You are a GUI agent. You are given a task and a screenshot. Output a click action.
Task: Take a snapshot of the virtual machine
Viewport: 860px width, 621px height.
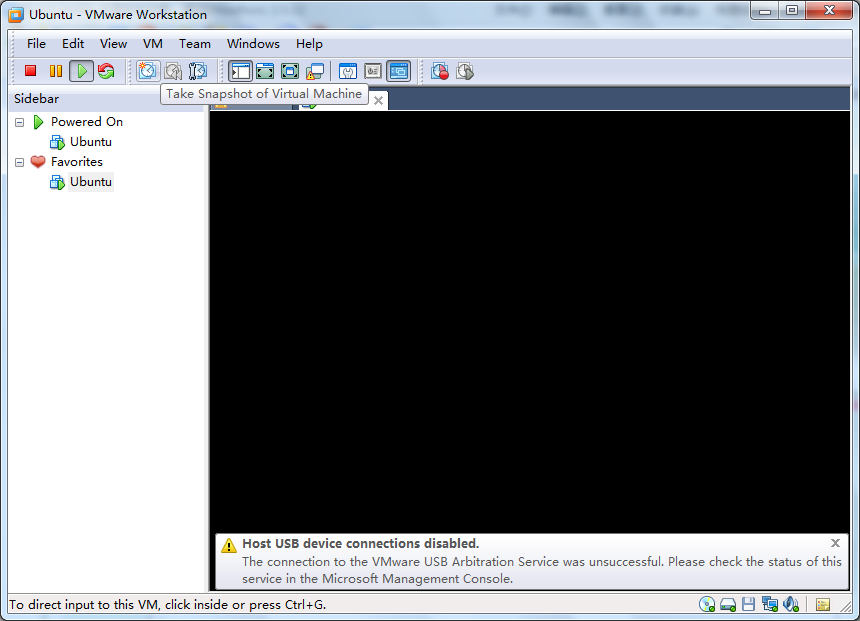147,71
